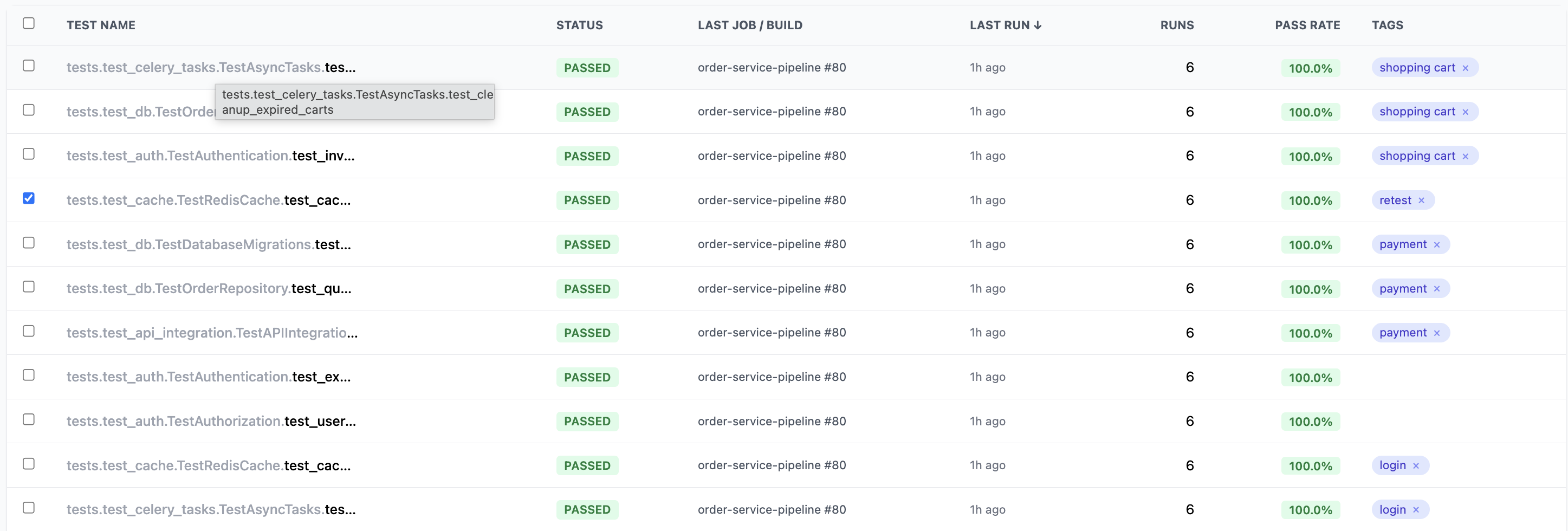The width and height of the screenshot is (1568, 531).
Task: Open TestAuthentication.test_ex test details
Action: coord(208,377)
